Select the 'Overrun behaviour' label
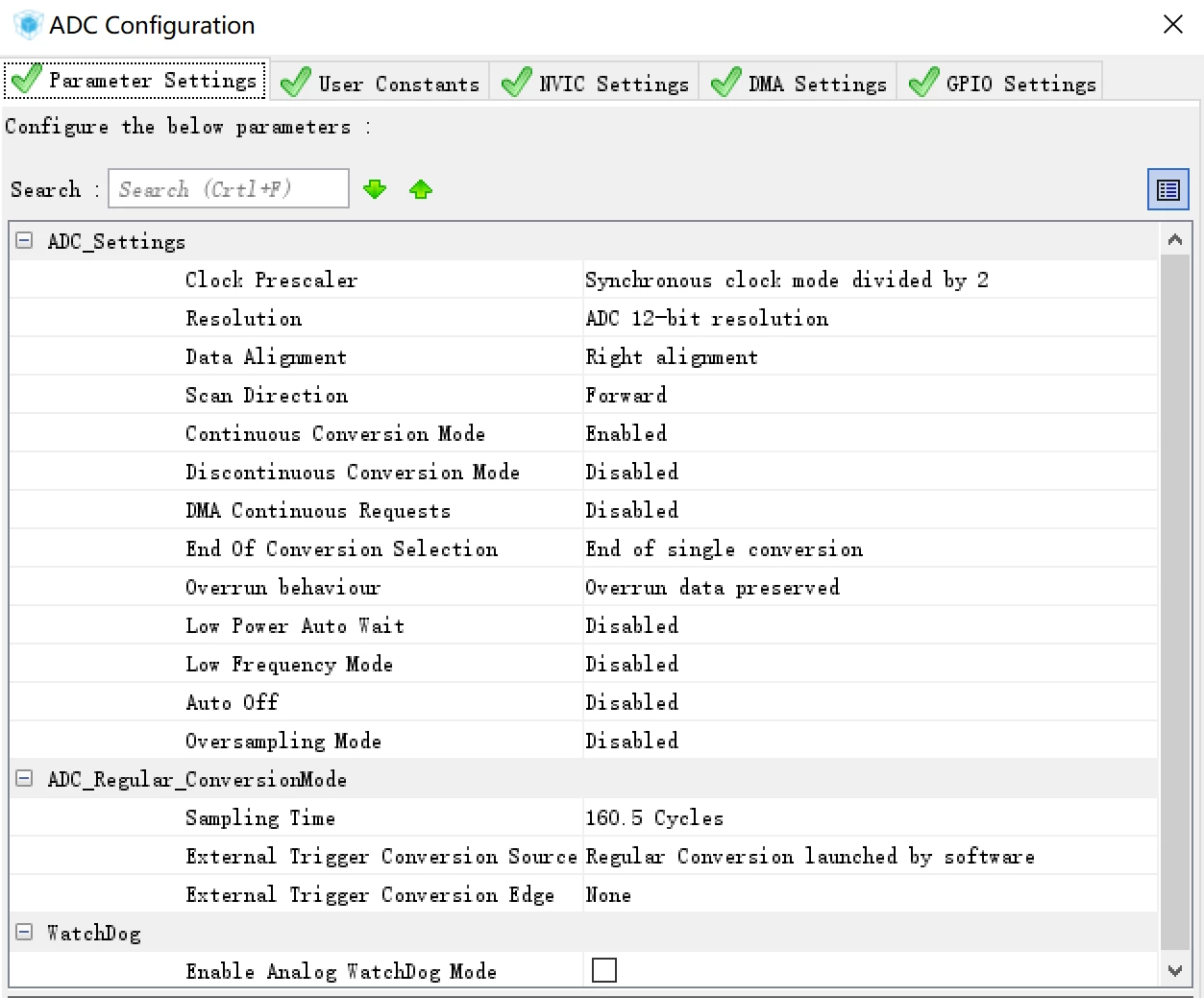 tap(283, 587)
